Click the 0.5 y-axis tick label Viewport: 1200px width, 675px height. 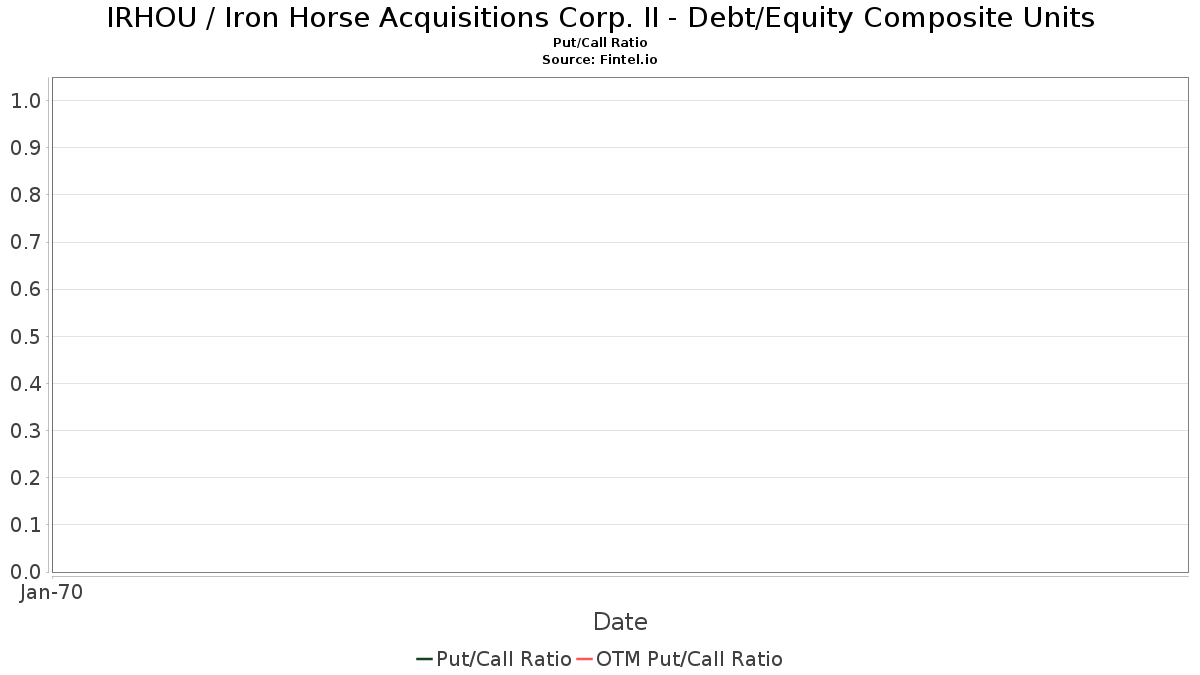point(25,337)
